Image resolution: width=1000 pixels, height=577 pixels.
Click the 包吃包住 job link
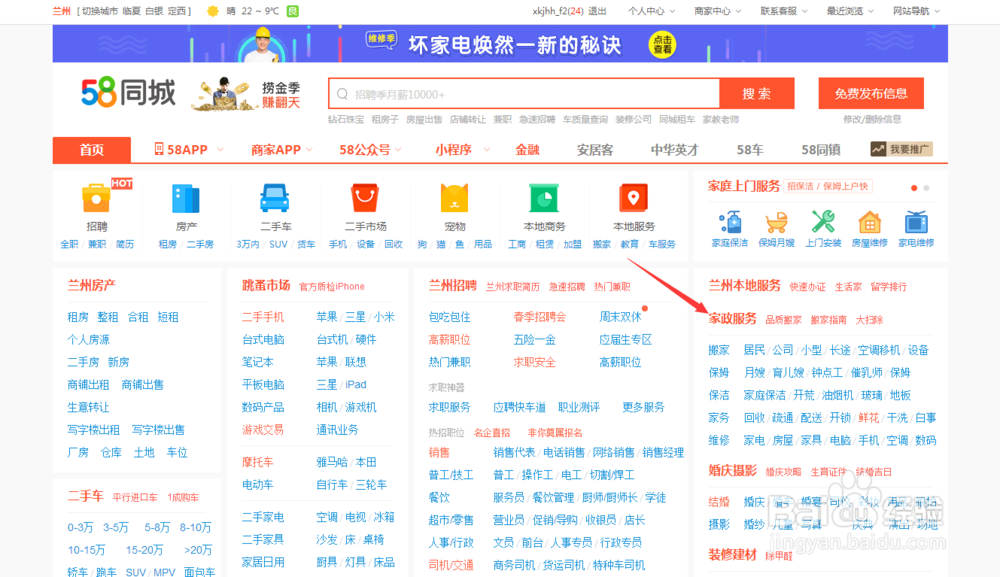pyautogui.click(x=450, y=317)
